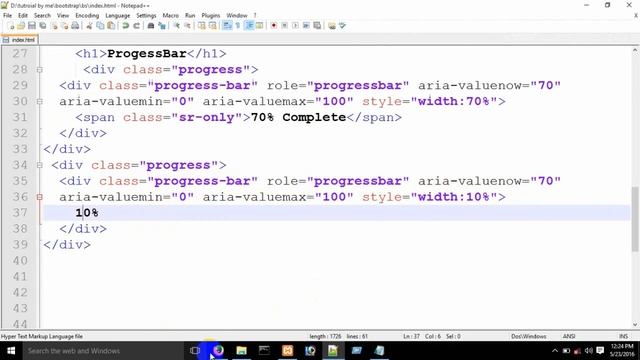Collapse the fold marker on line 34
The image size is (640, 360).
[40, 165]
